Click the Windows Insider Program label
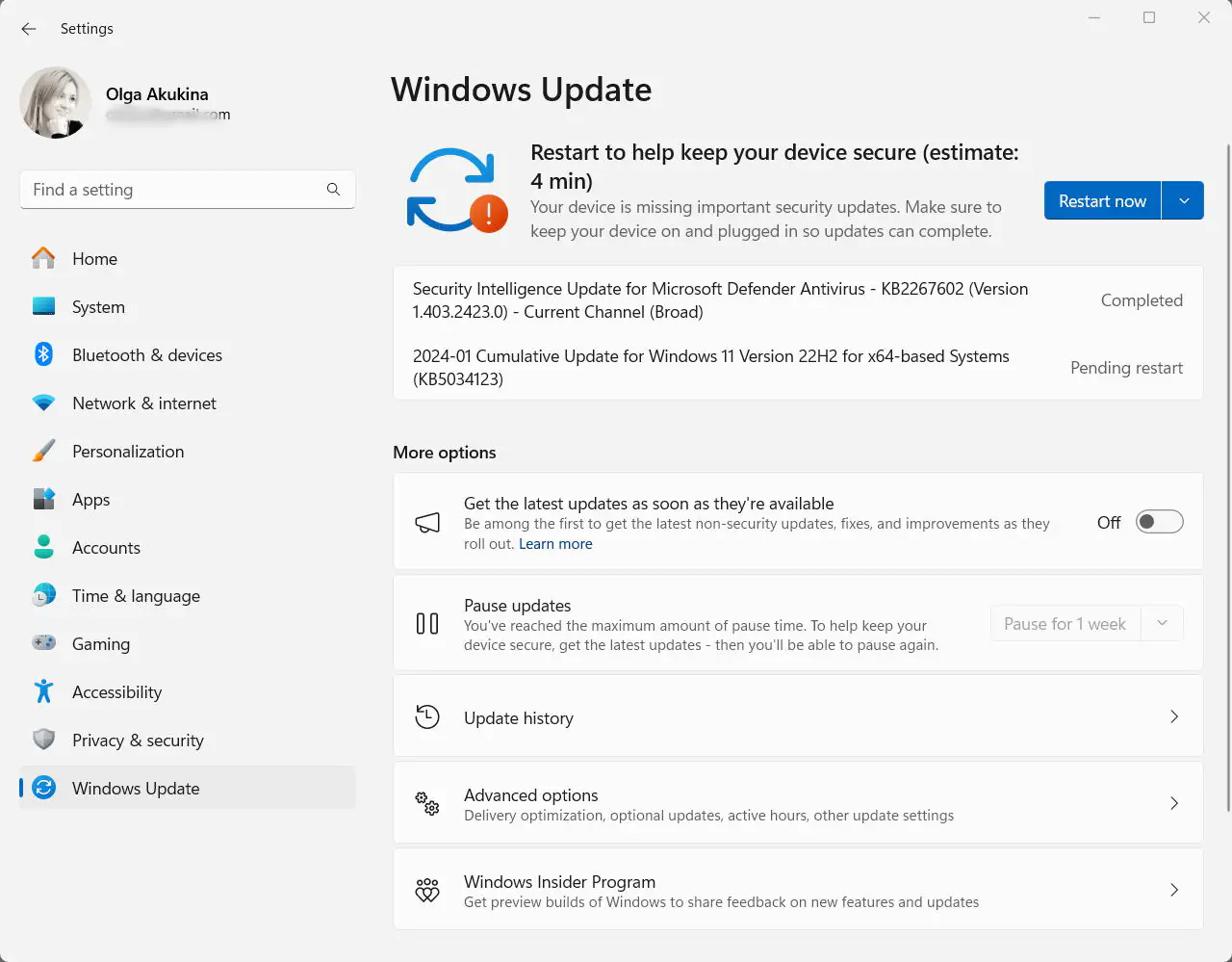1232x962 pixels. click(x=559, y=882)
